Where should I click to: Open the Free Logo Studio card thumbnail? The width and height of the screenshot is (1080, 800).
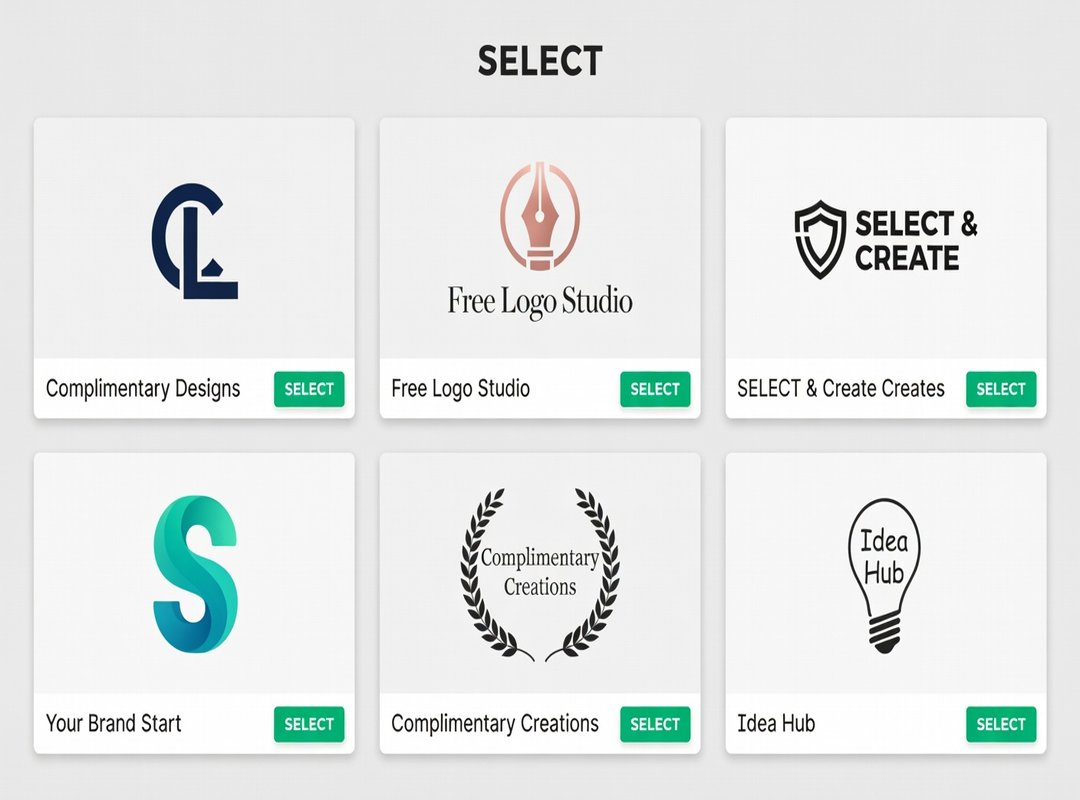point(540,240)
